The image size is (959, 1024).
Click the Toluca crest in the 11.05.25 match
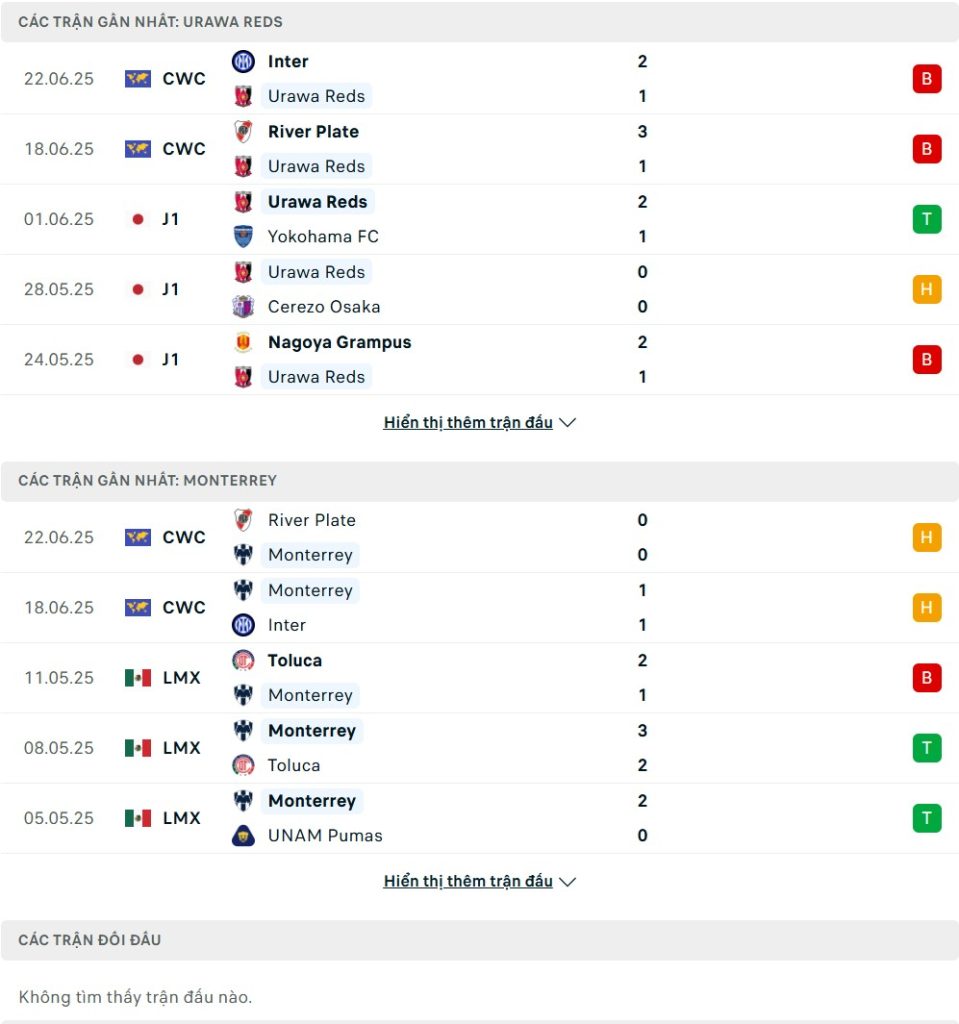pyautogui.click(x=243, y=660)
